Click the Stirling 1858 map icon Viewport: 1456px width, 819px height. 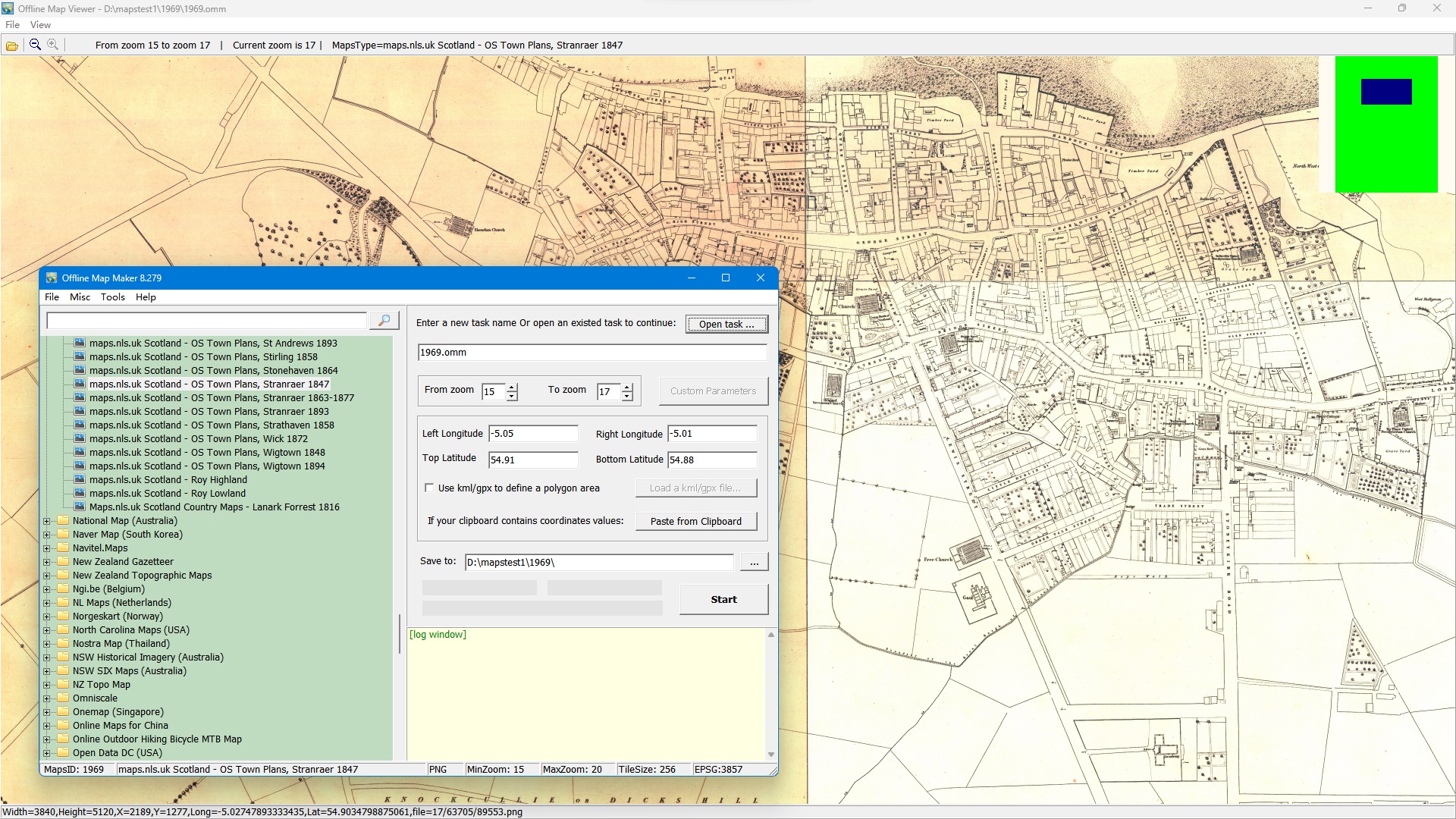[x=80, y=357]
